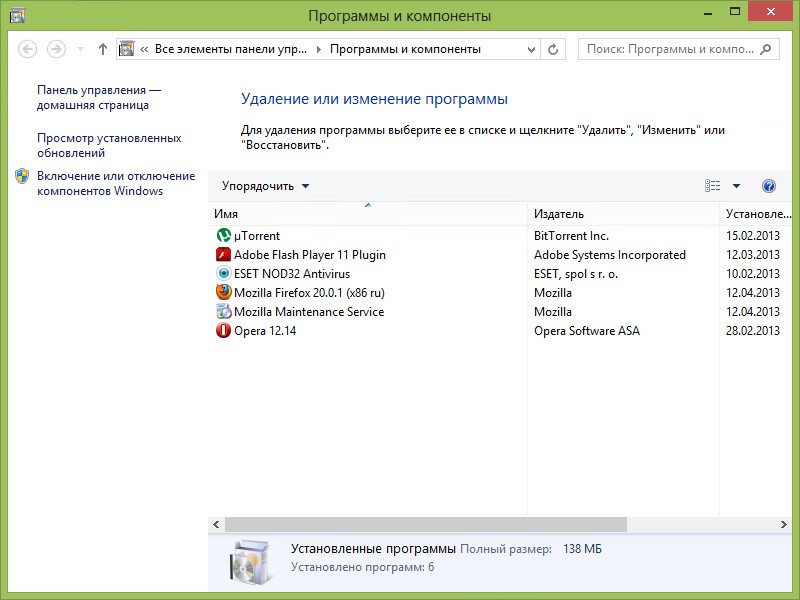This screenshot has width=800, height=600.
Task: Click the view layout icon
Action: point(712,186)
